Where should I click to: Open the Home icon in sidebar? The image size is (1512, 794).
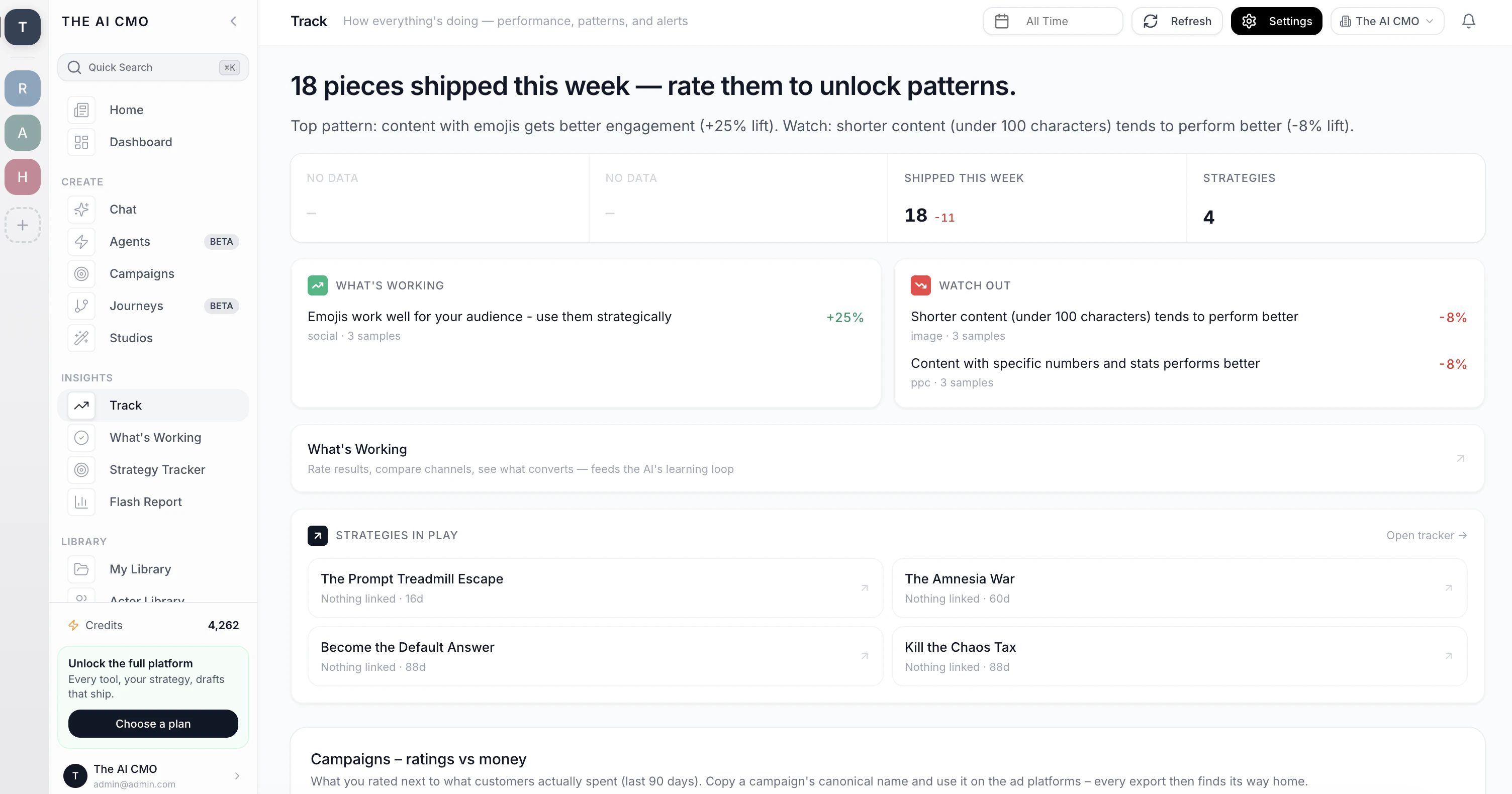tap(81, 110)
